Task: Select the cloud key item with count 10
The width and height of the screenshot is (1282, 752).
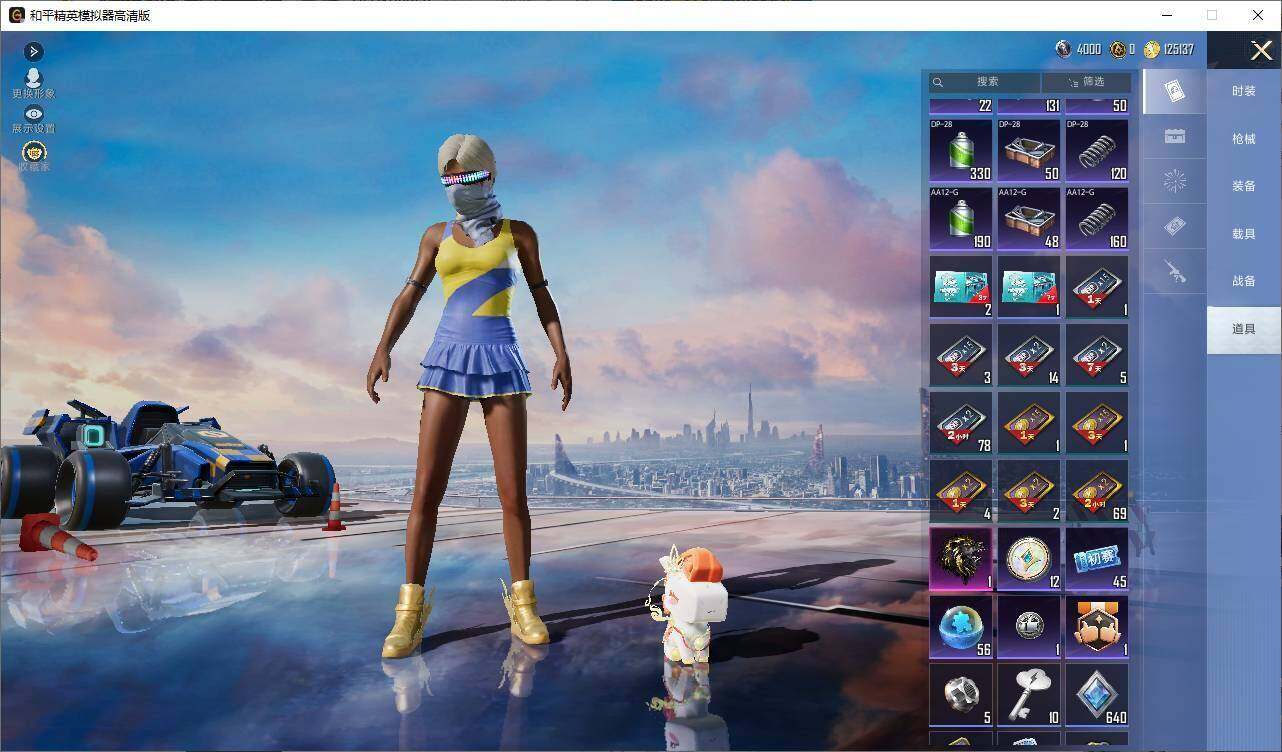Action: coord(1029,694)
